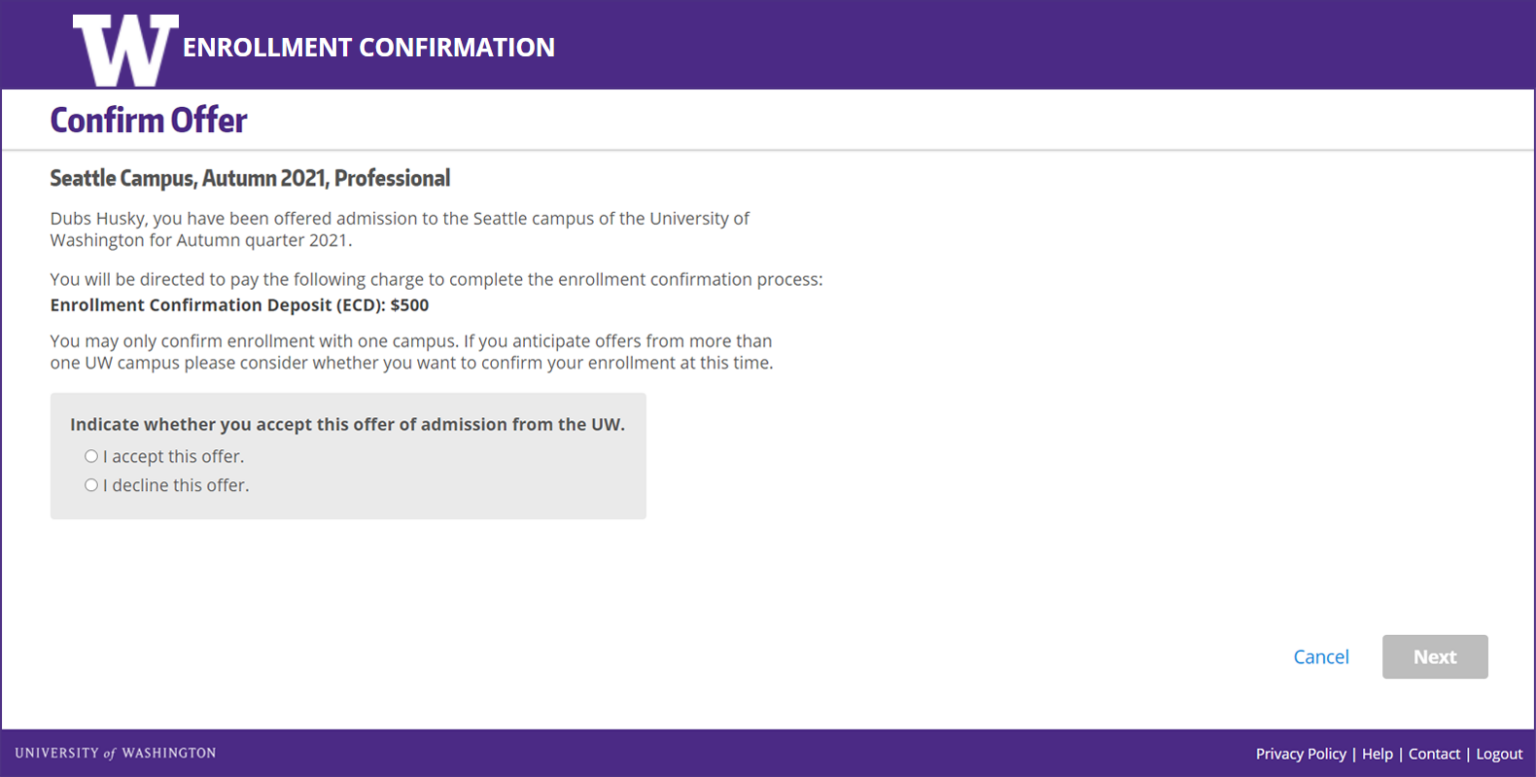Click the 'Confirm Offer' page heading

click(x=148, y=119)
